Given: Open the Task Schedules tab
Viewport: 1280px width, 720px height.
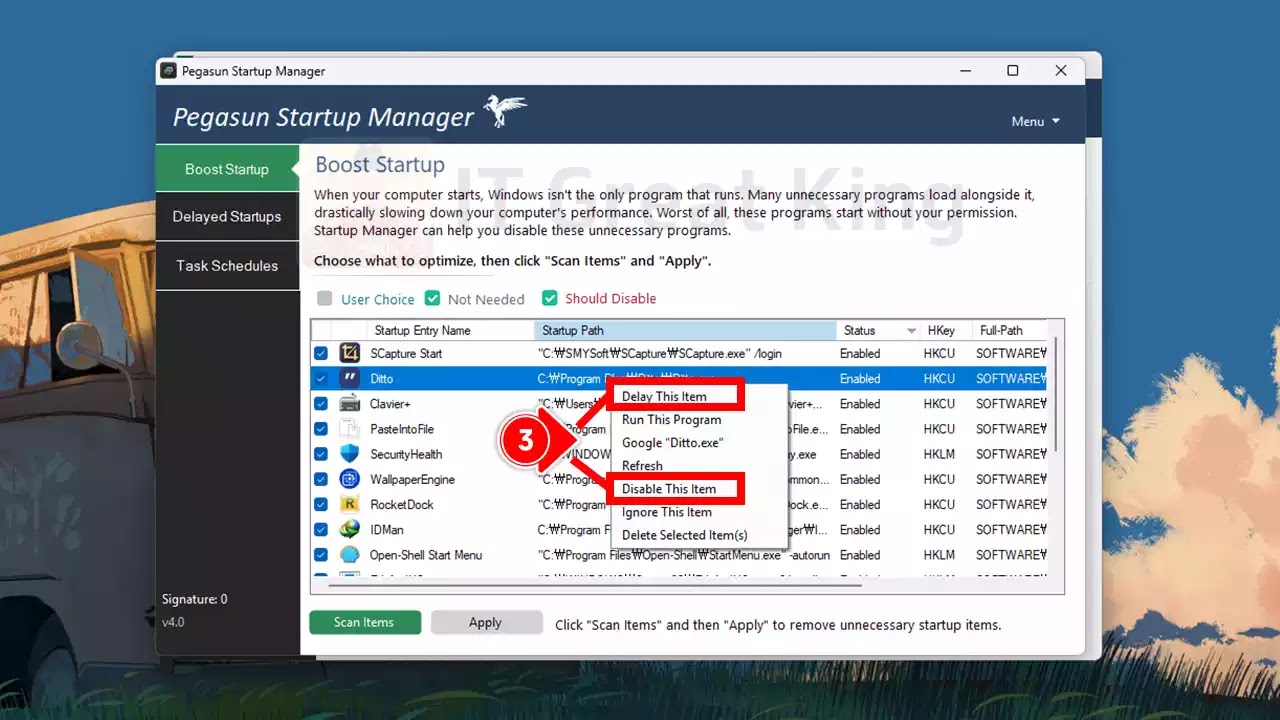Looking at the screenshot, I should [227, 265].
